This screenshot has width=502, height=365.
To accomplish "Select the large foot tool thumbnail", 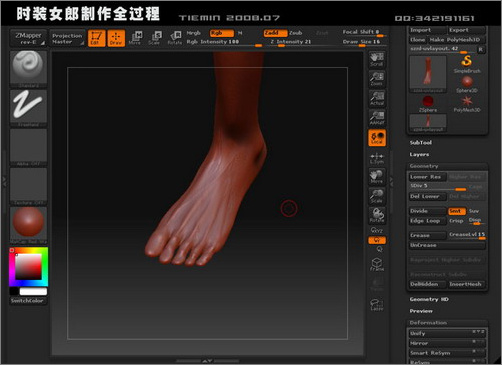I will tap(428, 74).
